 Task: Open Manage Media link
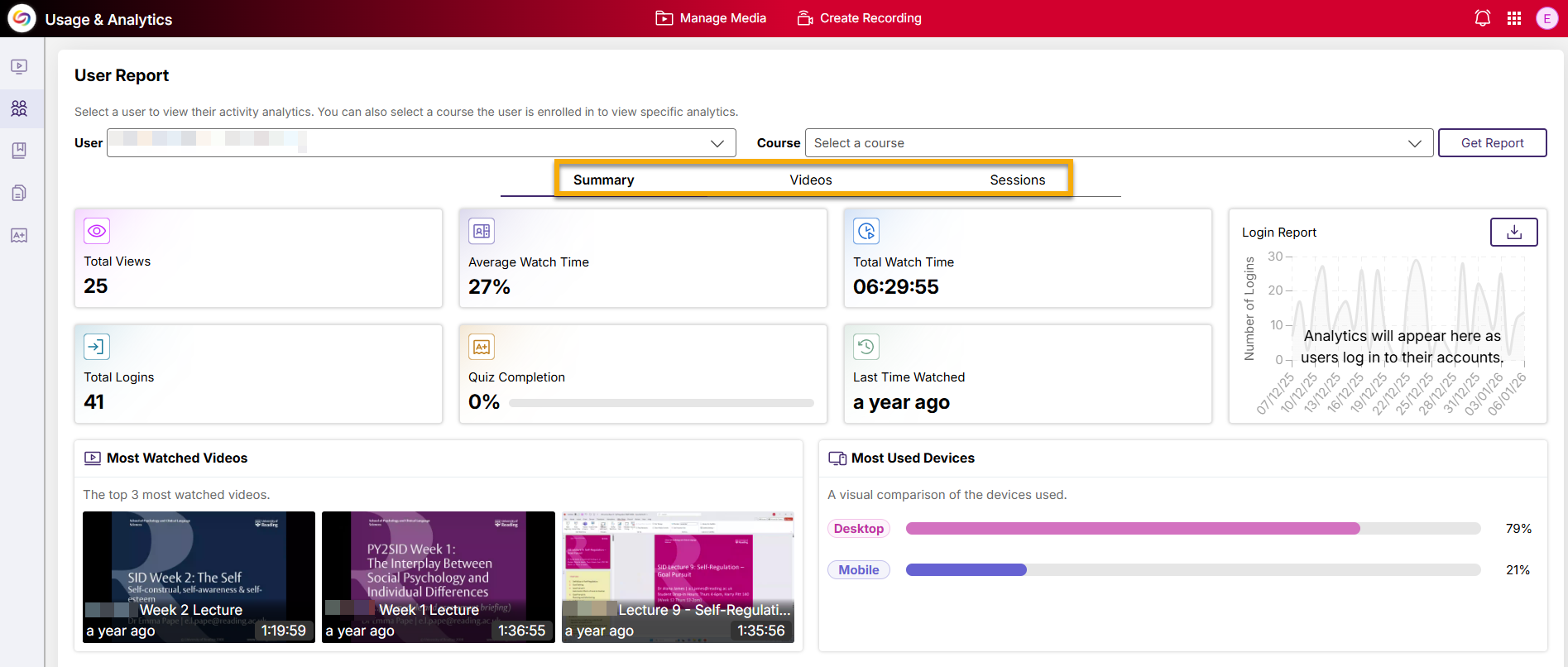[x=711, y=18]
